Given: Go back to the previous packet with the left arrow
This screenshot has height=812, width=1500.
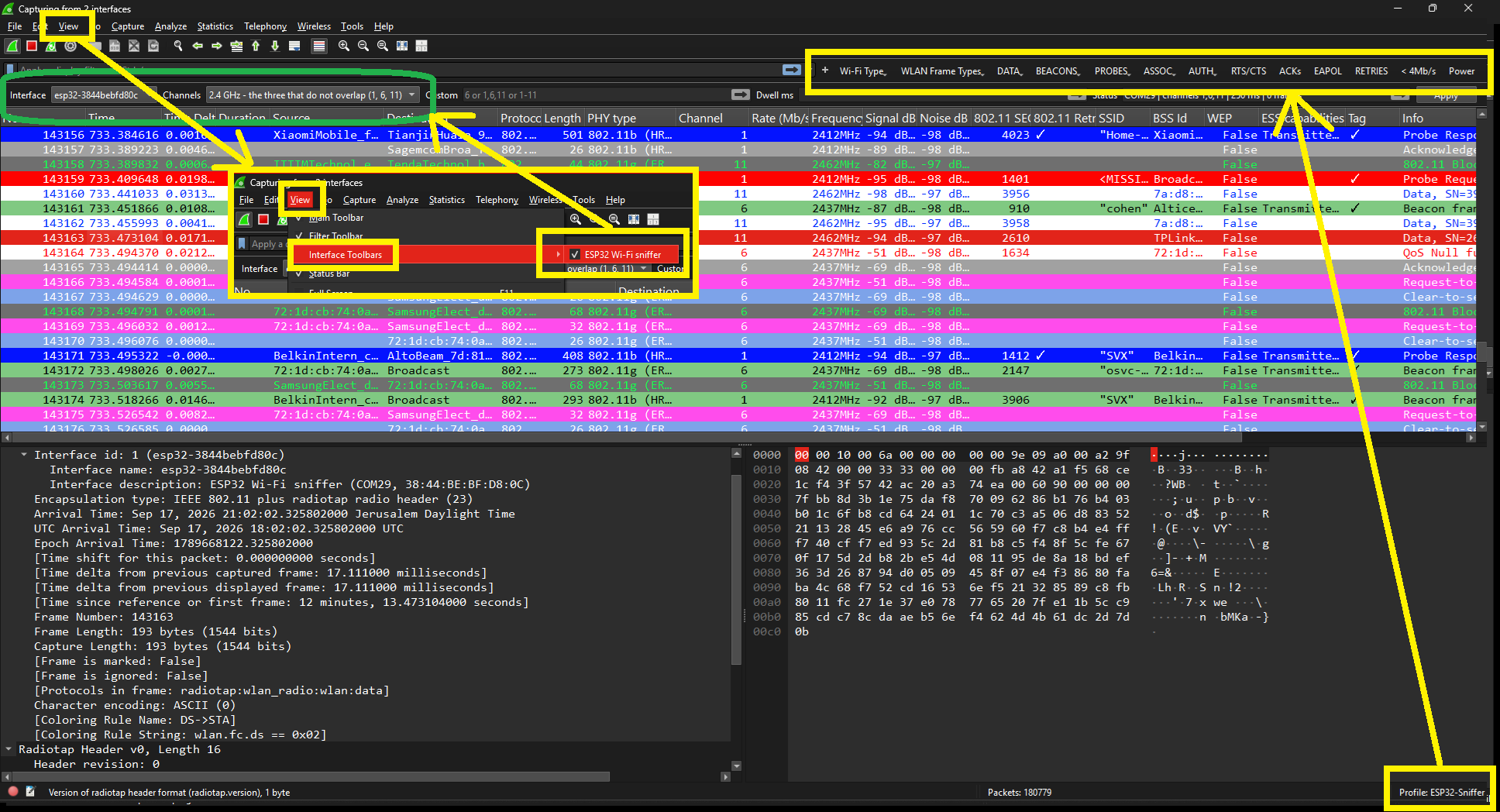Looking at the screenshot, I should 198,46.
